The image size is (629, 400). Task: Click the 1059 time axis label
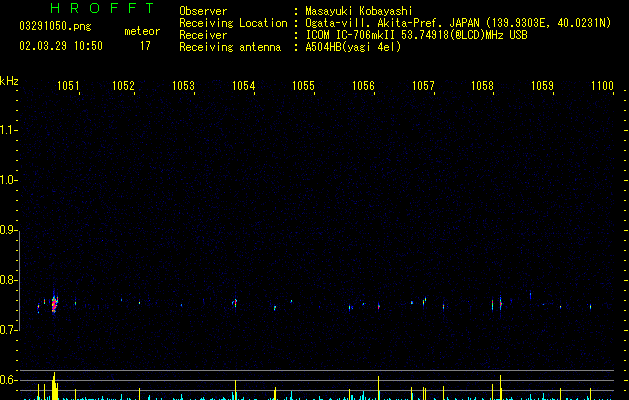(x=542, y=86)
